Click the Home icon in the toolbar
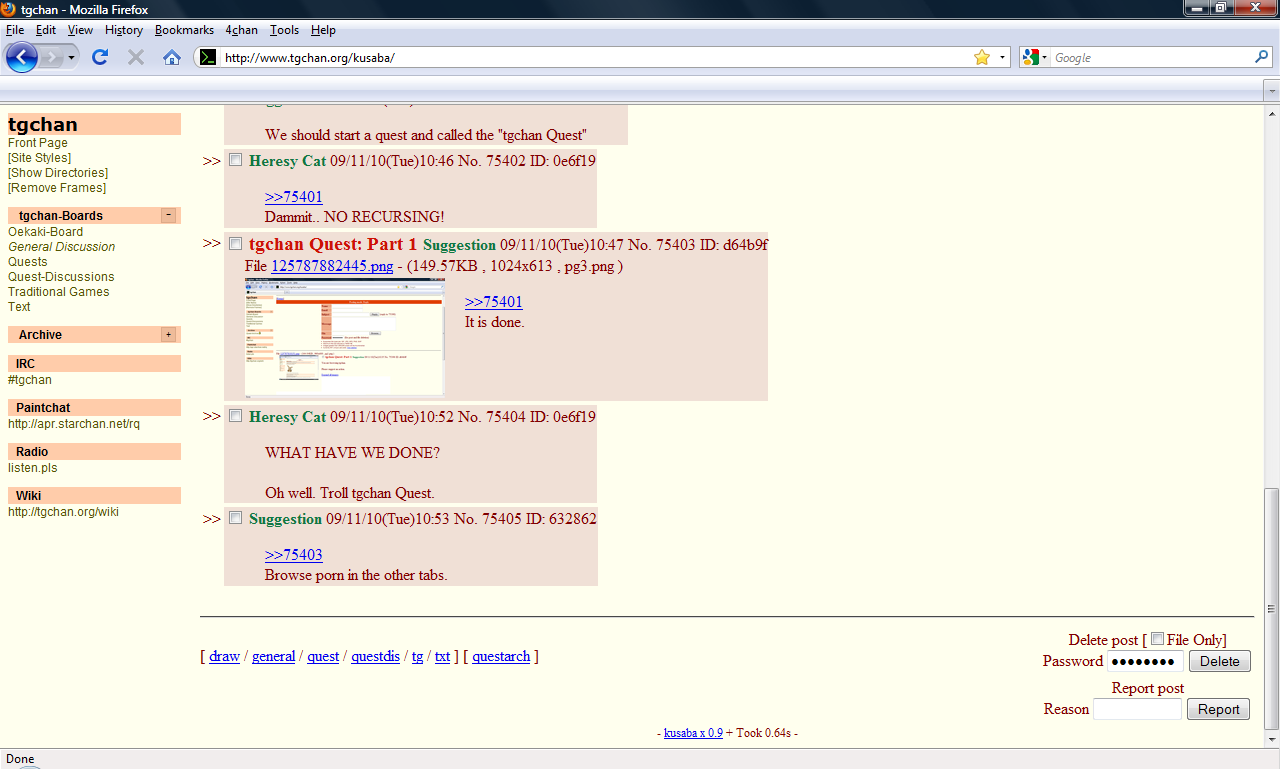This screenshot has width=1280, height=769. click(172, 57)
